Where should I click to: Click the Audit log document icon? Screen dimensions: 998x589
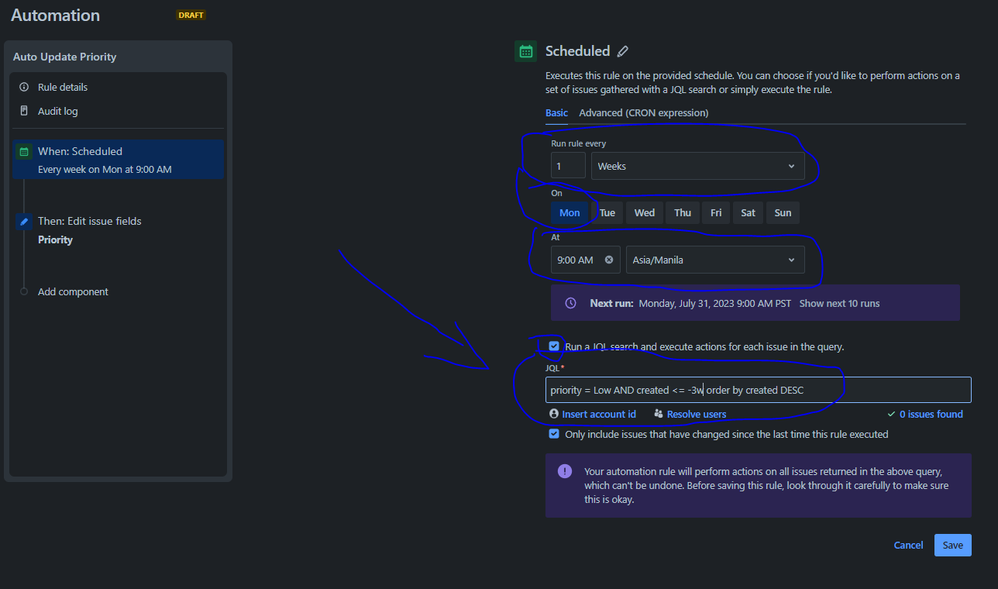tap(24, 111)
